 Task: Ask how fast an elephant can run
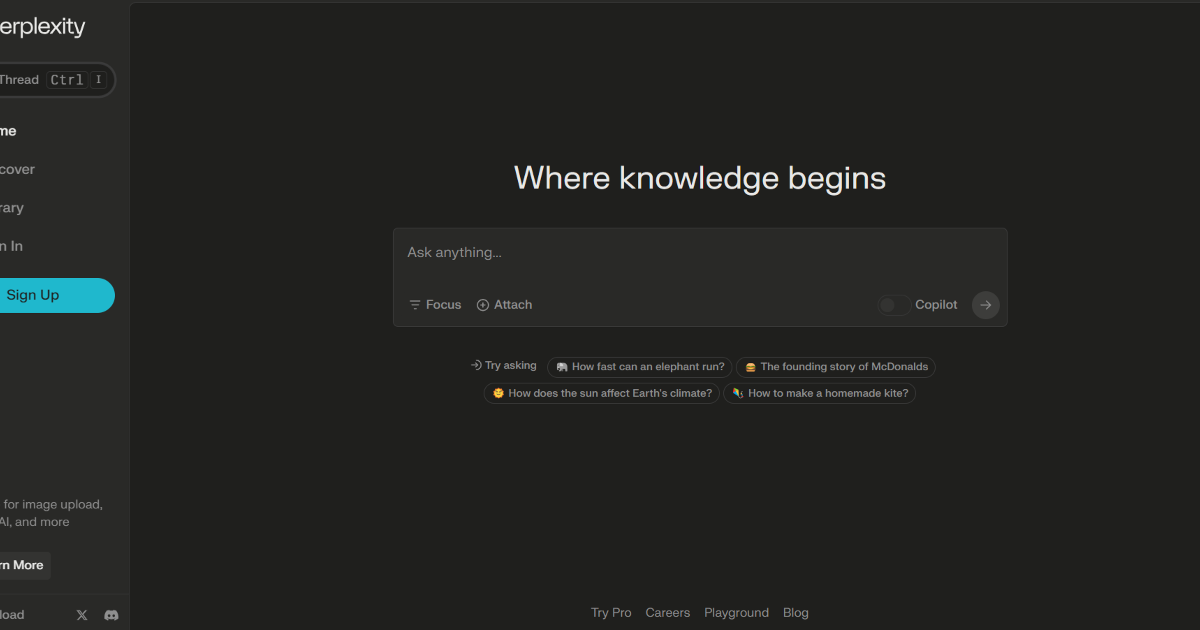point(640,366)
